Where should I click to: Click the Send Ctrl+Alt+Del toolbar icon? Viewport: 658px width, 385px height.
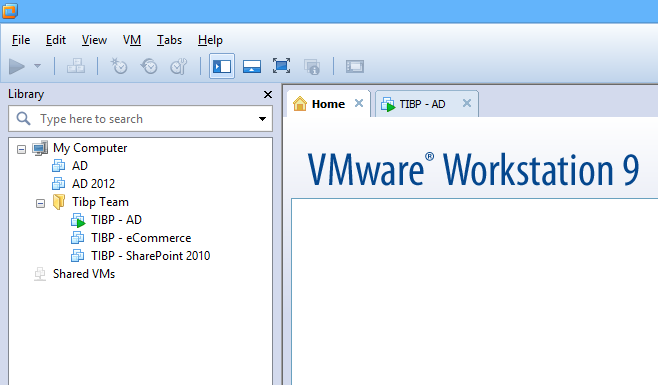tap(76, 66)
